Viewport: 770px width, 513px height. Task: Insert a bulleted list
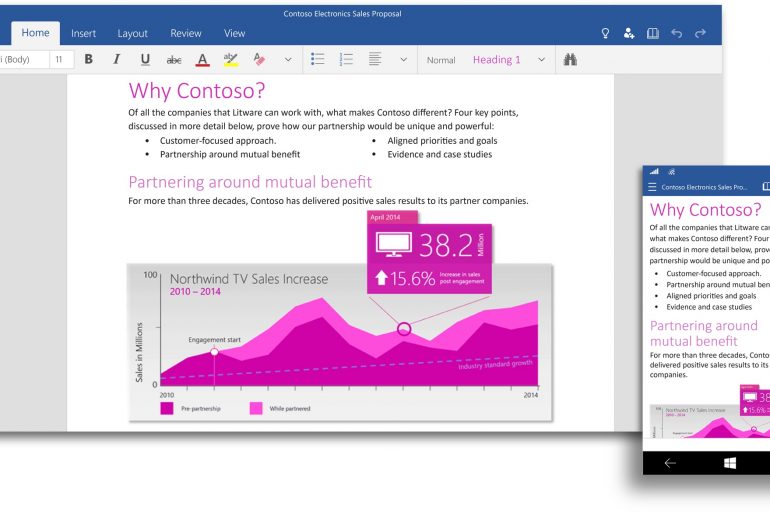tap(318, 60)
